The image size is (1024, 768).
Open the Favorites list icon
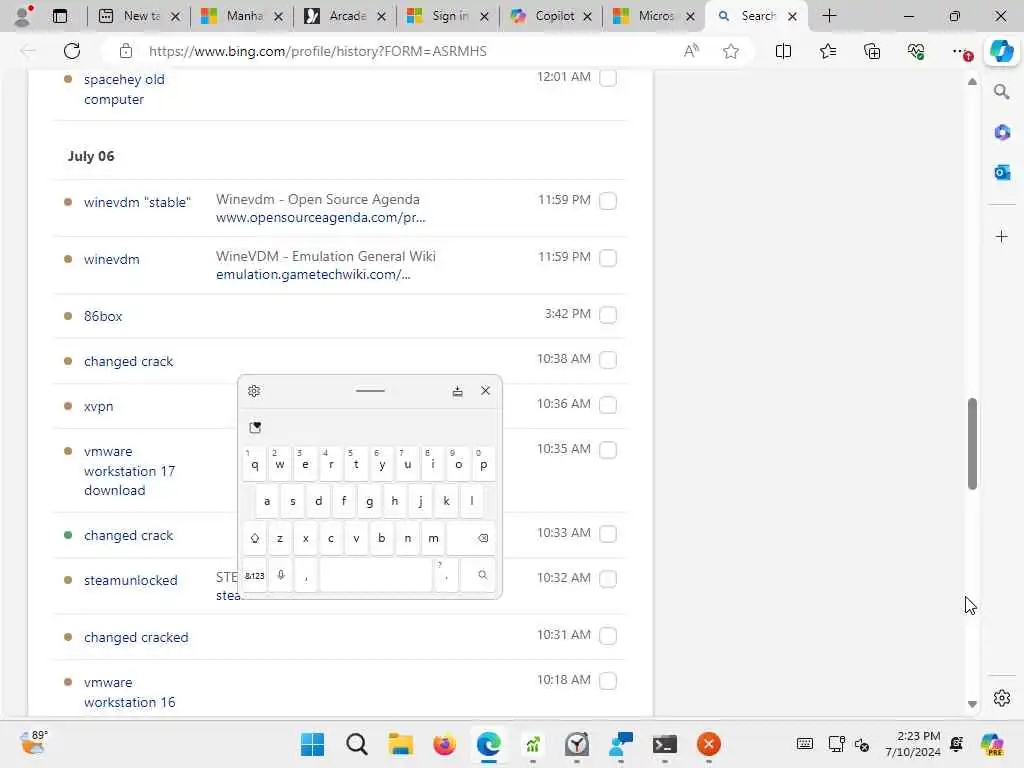[x=827, y=51]
